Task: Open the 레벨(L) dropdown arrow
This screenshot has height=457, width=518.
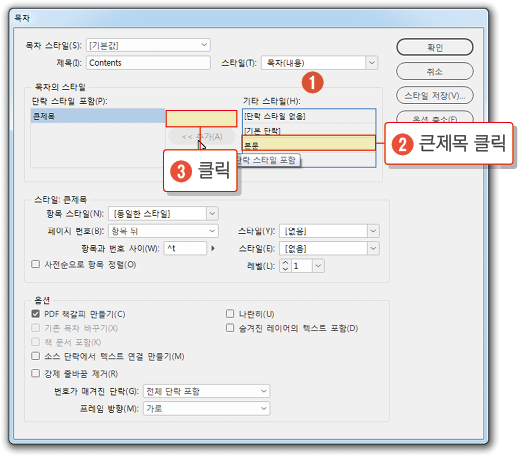Action: coord(319,266)
